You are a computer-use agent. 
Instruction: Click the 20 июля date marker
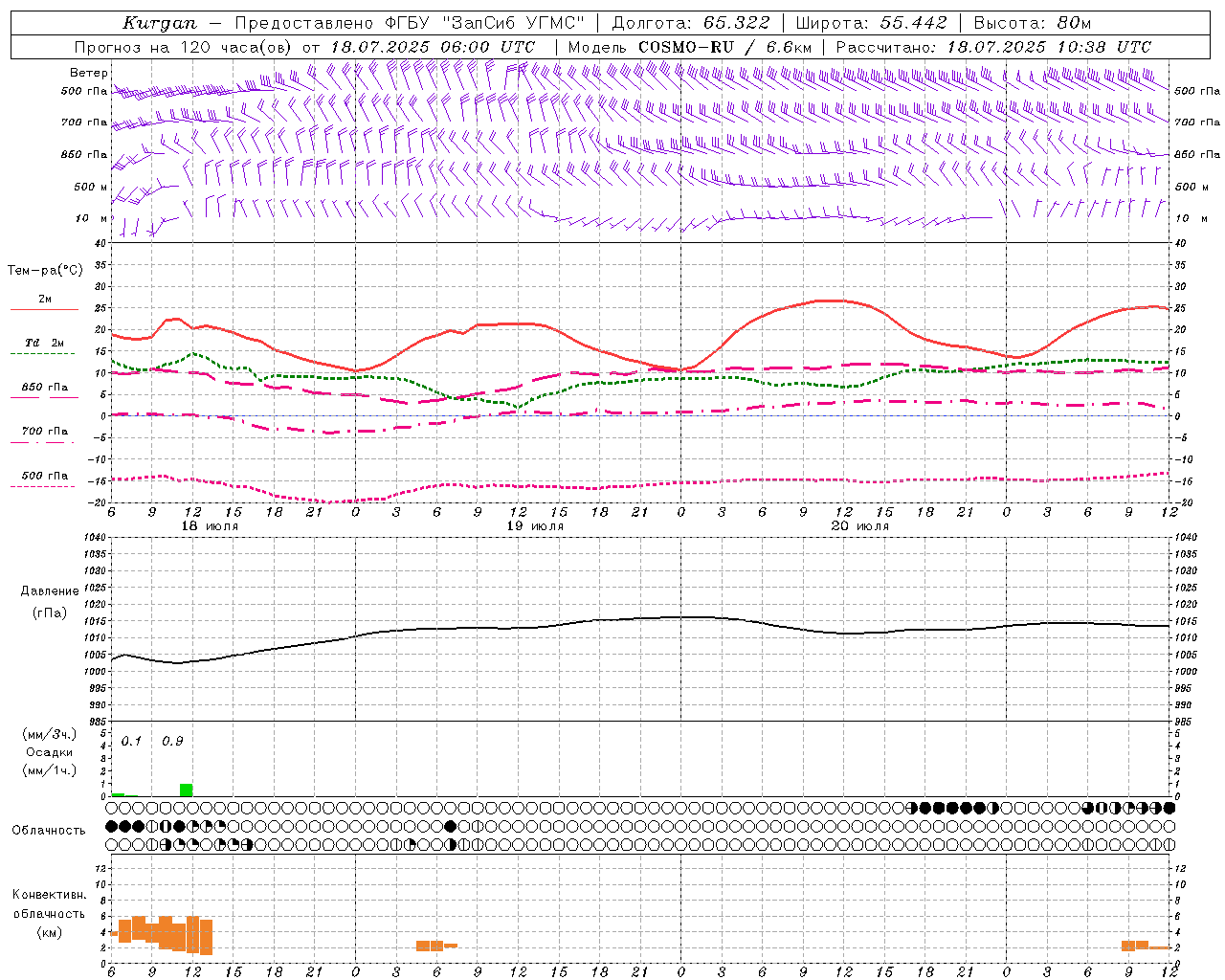(860, 526)
